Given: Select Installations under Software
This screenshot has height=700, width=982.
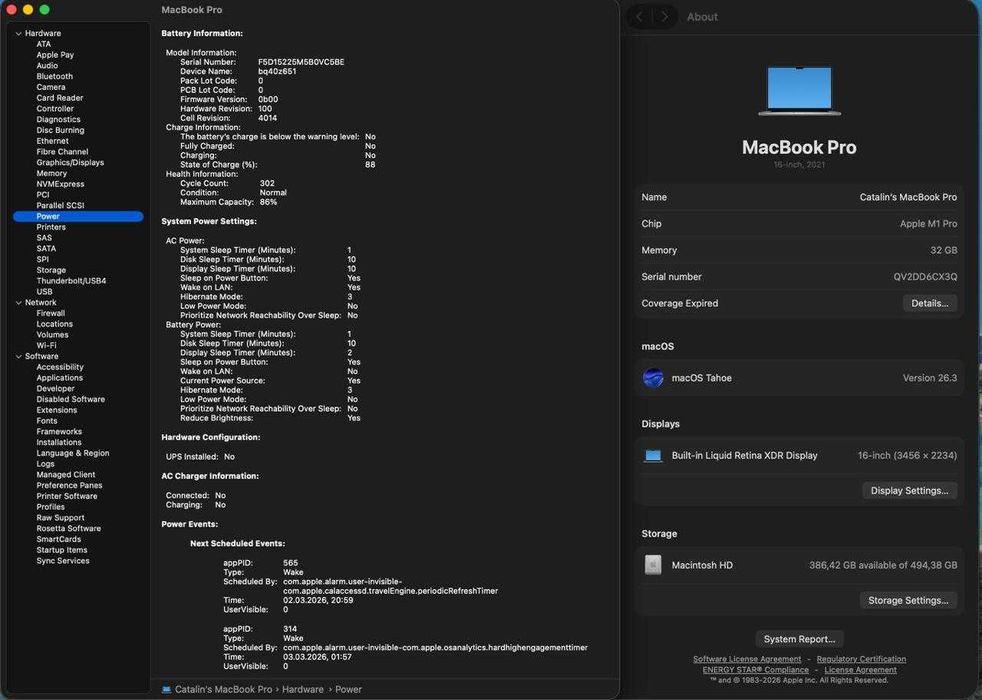Looking at the screenshot, I should (x=59, y=442).
